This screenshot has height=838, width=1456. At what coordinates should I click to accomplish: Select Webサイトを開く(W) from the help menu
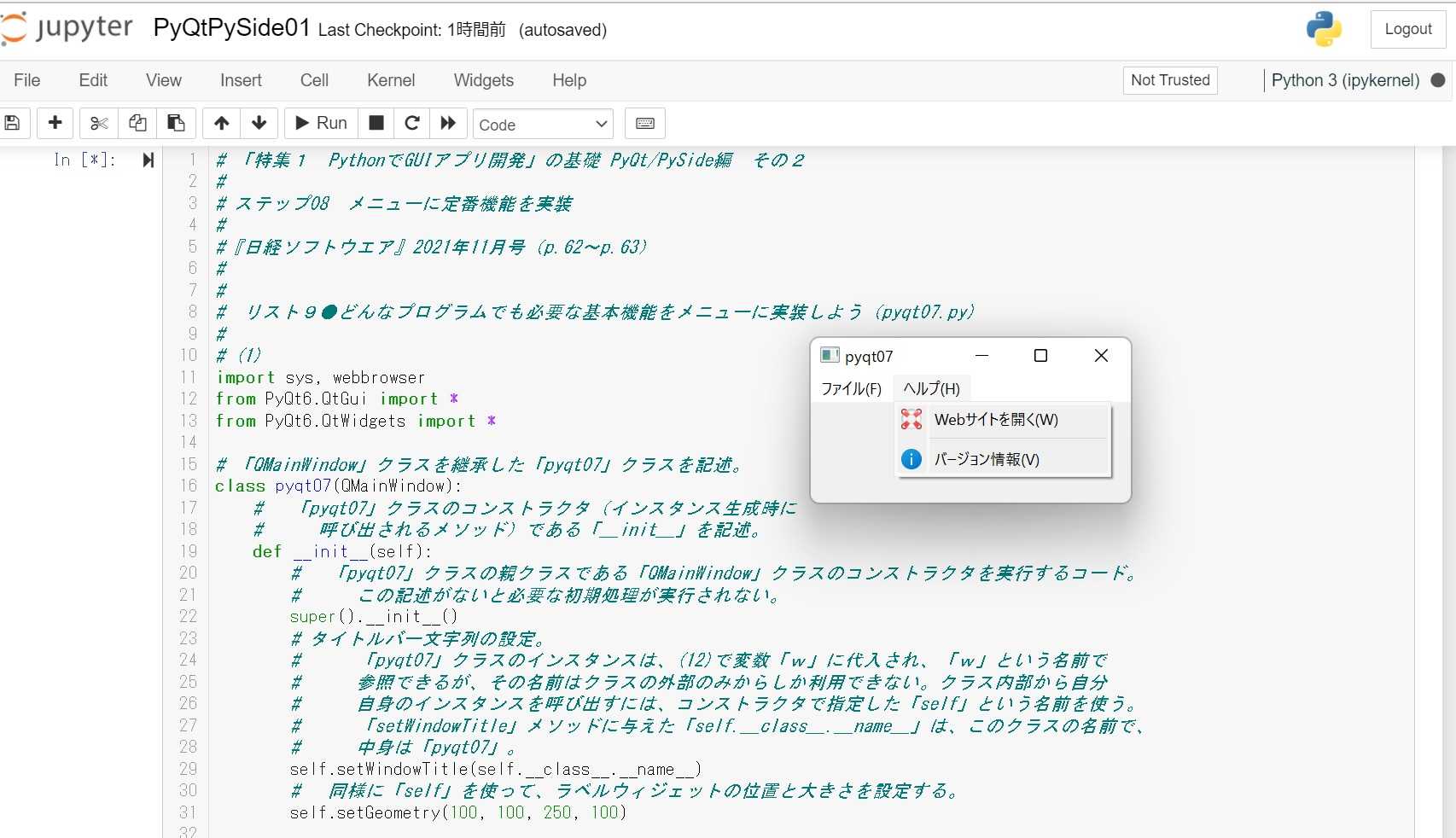point(996,420)
